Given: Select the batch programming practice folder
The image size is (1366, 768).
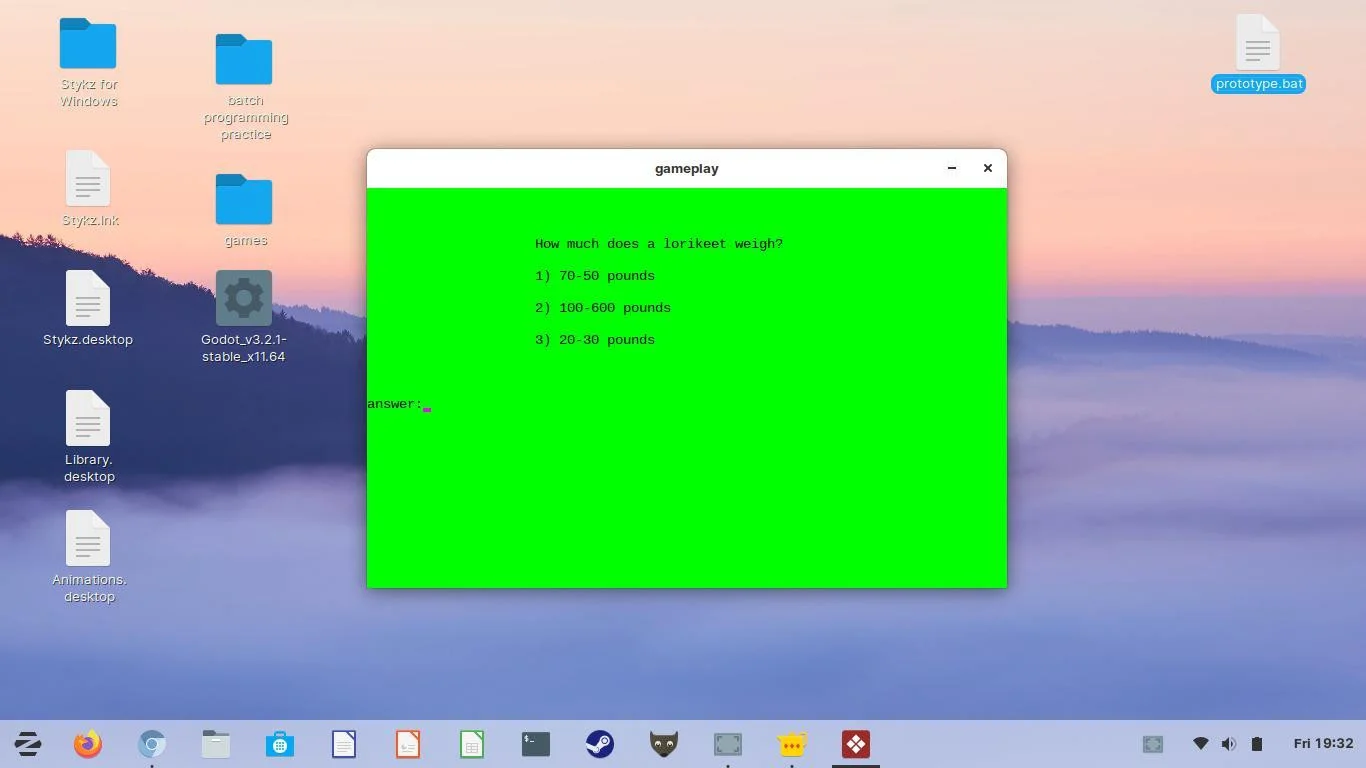Looking at the screenshot, I should pyautogui.click(x=245, y=87).
